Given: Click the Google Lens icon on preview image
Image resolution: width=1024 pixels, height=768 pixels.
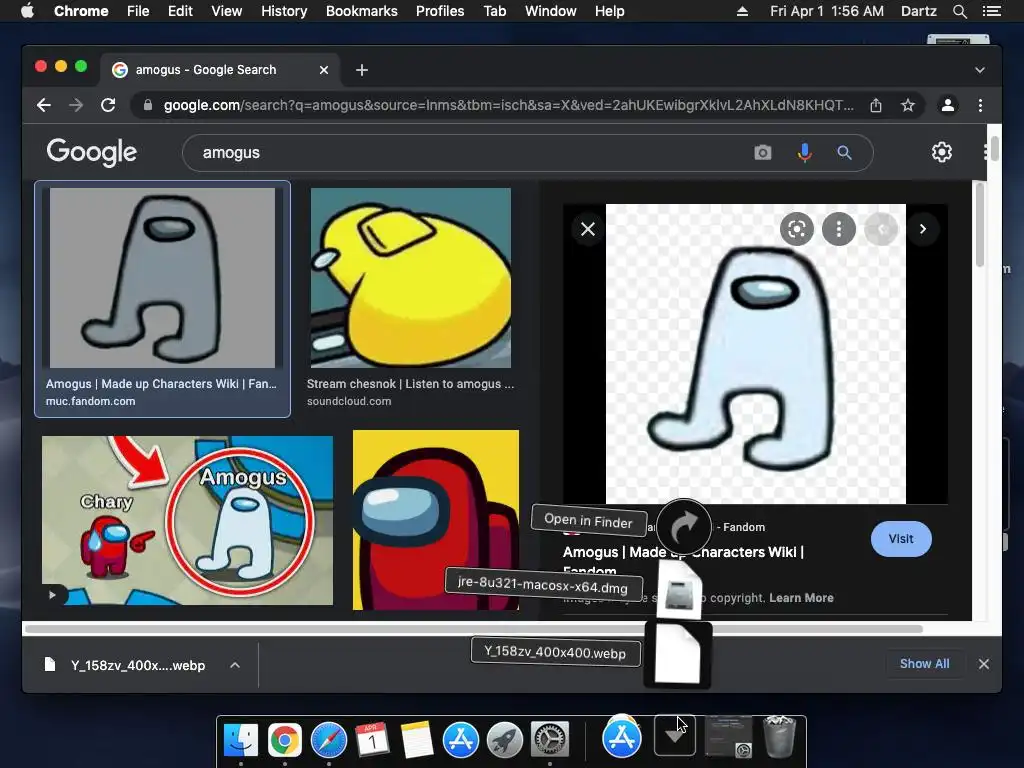Looking at the screenshot, I should pyautogui.click(x=797, y=229).
